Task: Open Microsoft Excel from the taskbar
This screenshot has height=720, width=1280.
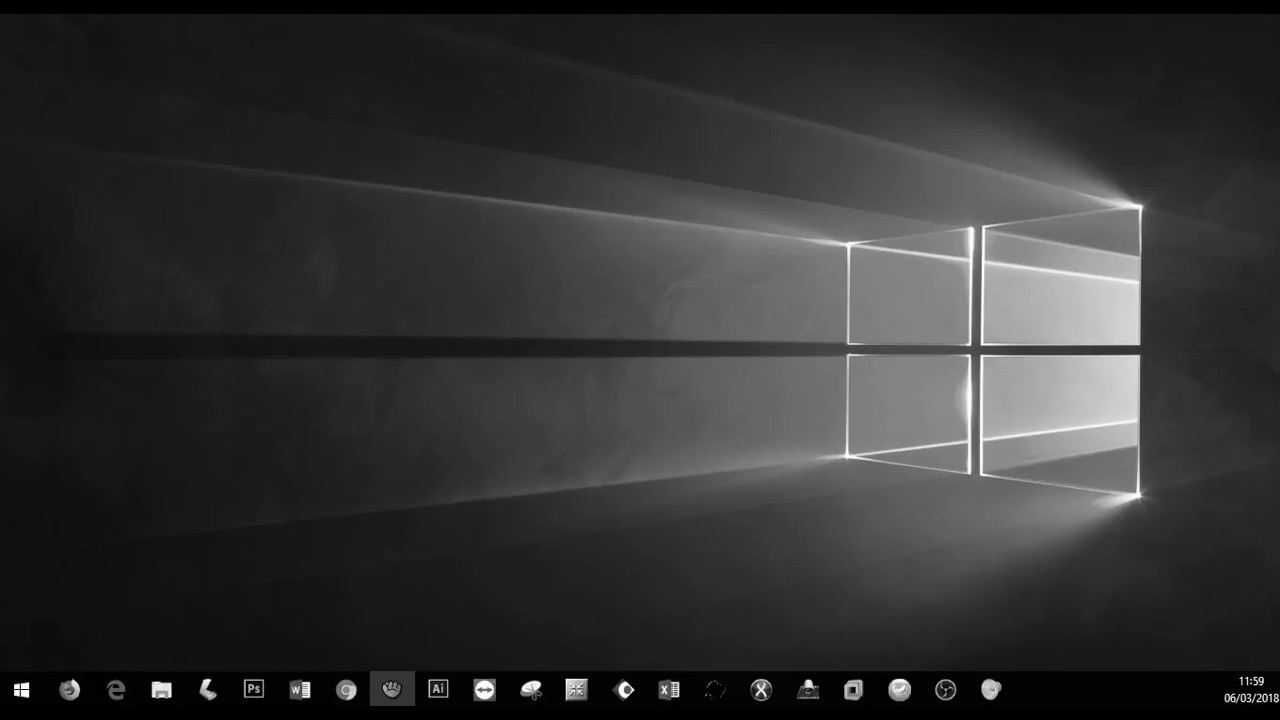Action: 669,690
